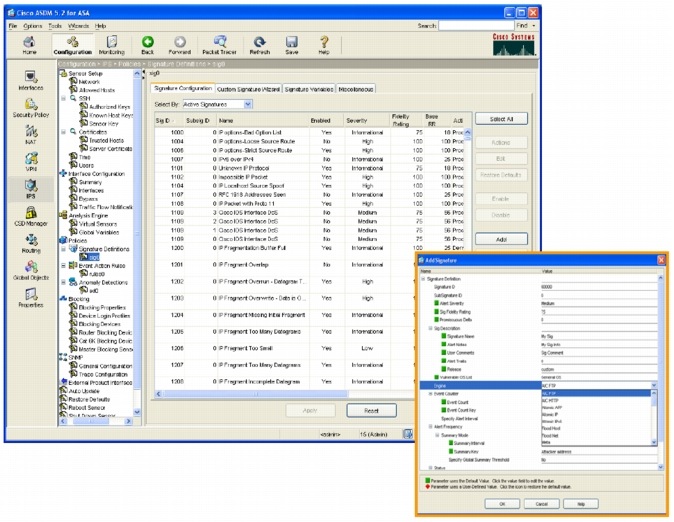Image resolution: width=674 pixels, height=522 pixels.
Task: Click the Cisco Systems logo
Action: (x=514, y=44)
